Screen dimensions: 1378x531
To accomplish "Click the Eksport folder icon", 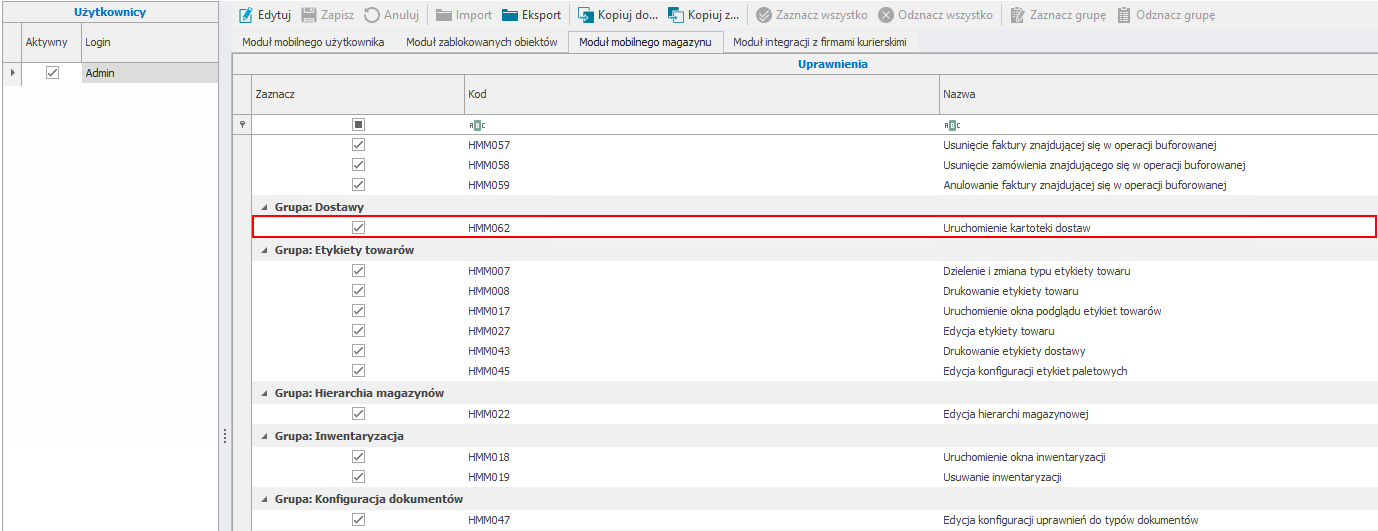I will pos(510,15).
